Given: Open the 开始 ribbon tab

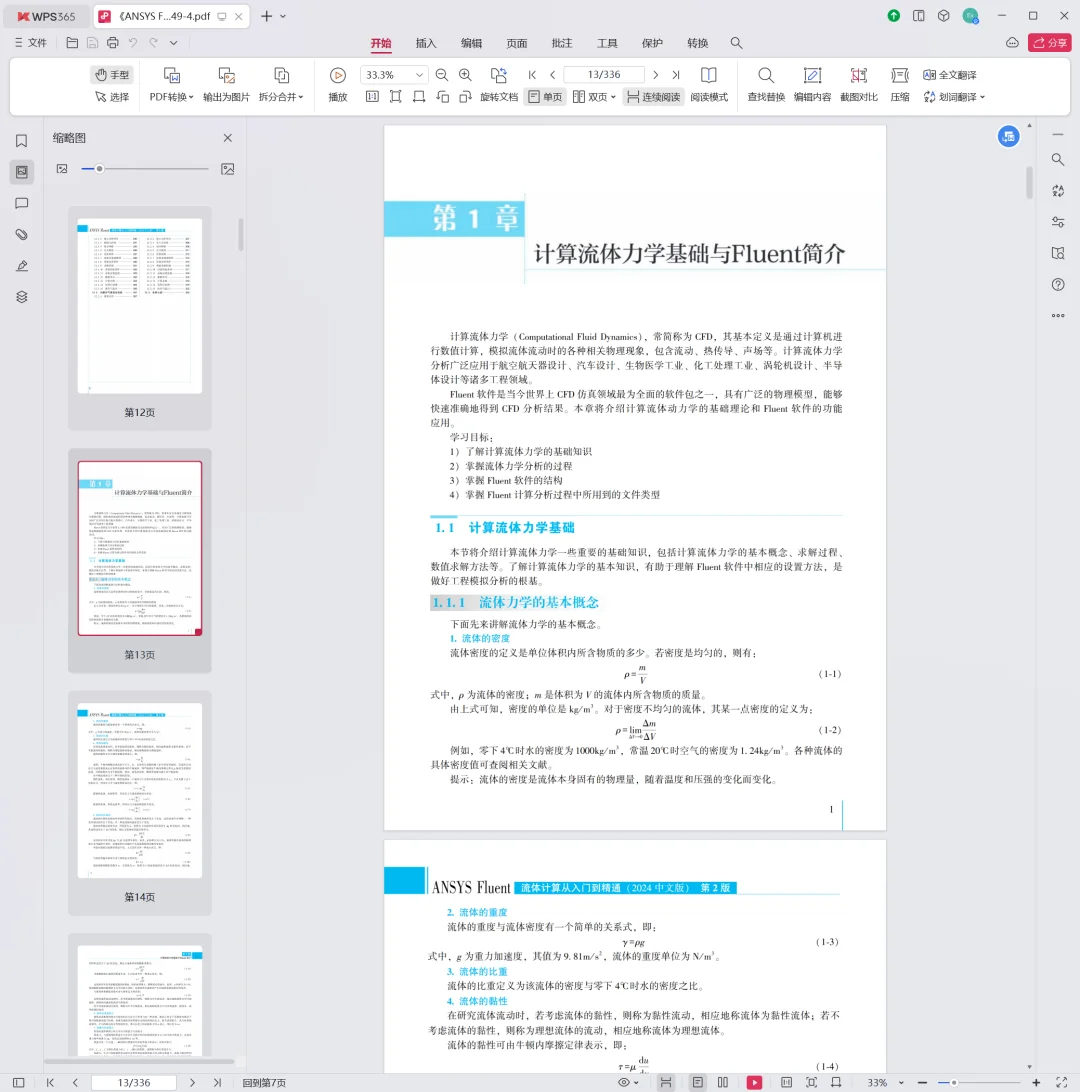Looking at the screenshot, I should pyautogui.click(x=381, y=43).
